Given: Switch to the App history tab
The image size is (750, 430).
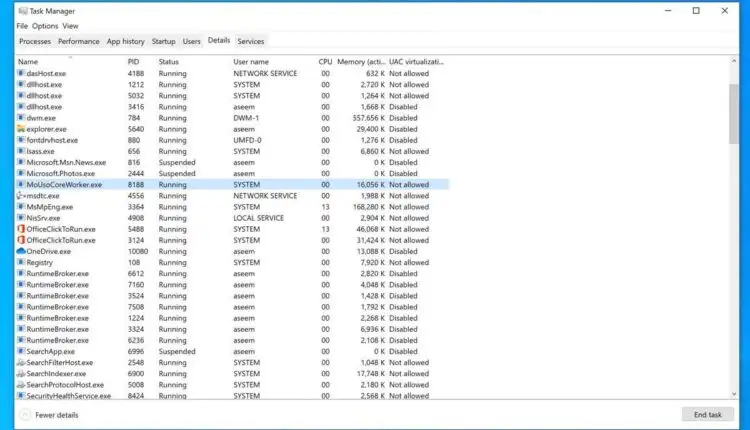Looking at the screenshot, I should pyautogui.click(x=126, y=41).
